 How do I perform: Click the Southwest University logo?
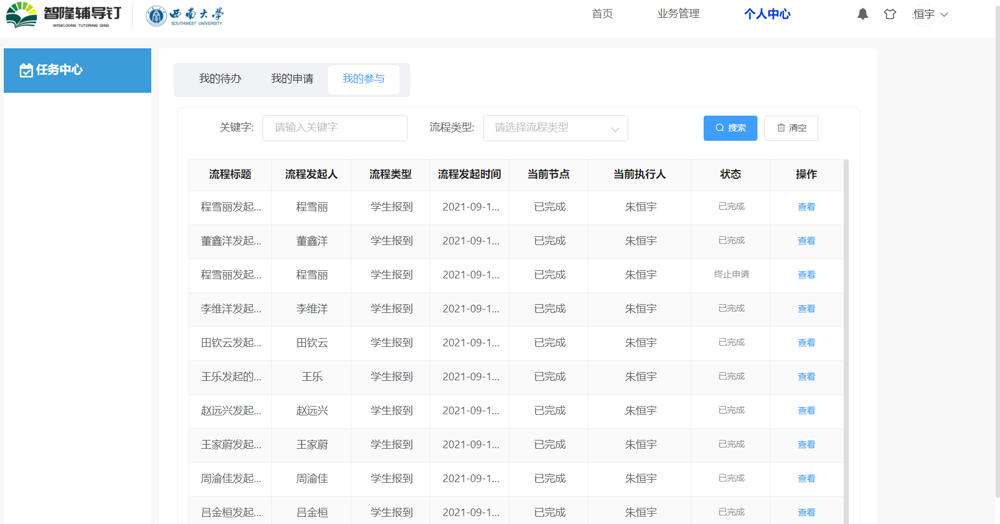(x=185, y=16)
